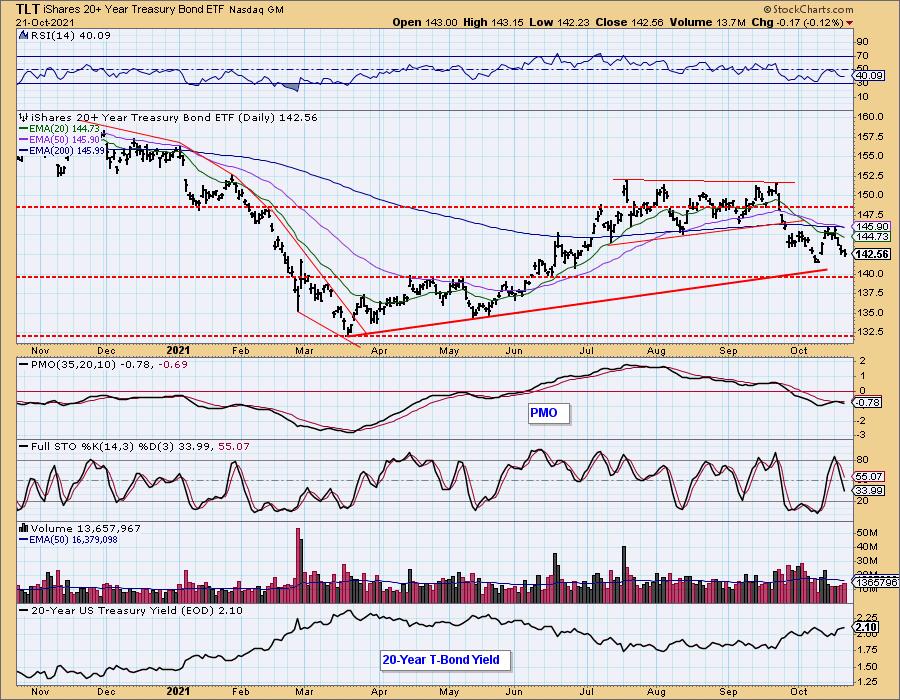Click the yield value tag 2.10
900x700 pixels.
coord(866,627)
